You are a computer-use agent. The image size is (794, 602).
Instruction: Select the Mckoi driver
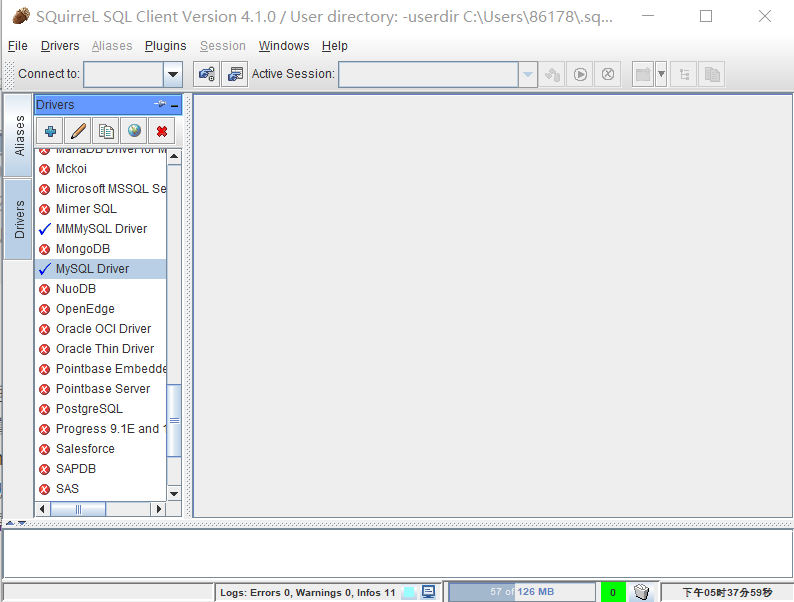tap(101, 169)
